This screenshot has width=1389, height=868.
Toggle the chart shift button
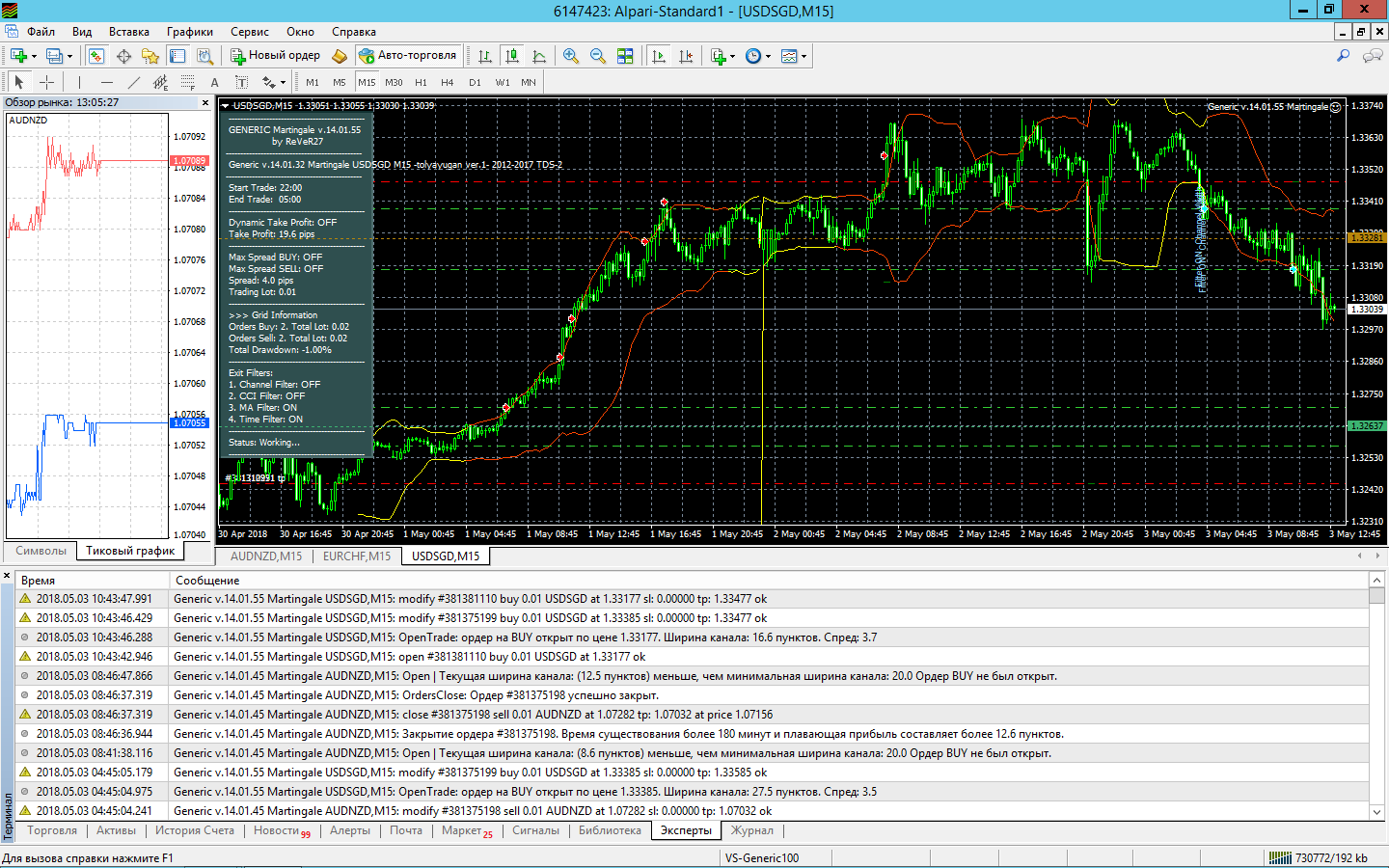point(686,56)
